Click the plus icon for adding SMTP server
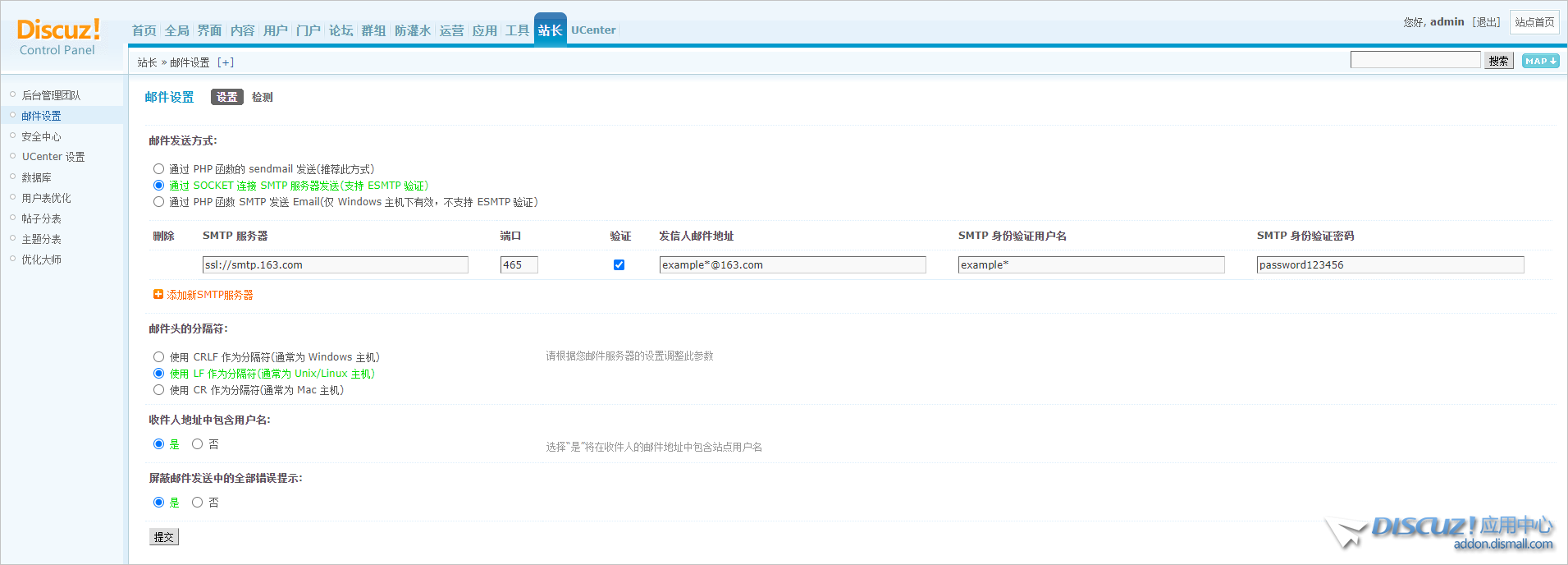1568x565 pixels. pyautogui.click(x=158, y=294)
